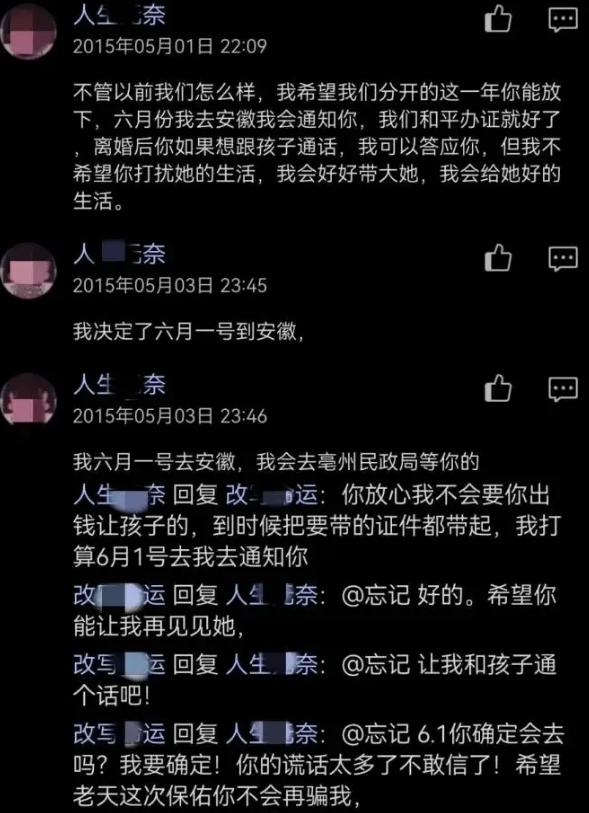
Task: Reply to the 23:45 May 3 comment
Action: point(563,258)
